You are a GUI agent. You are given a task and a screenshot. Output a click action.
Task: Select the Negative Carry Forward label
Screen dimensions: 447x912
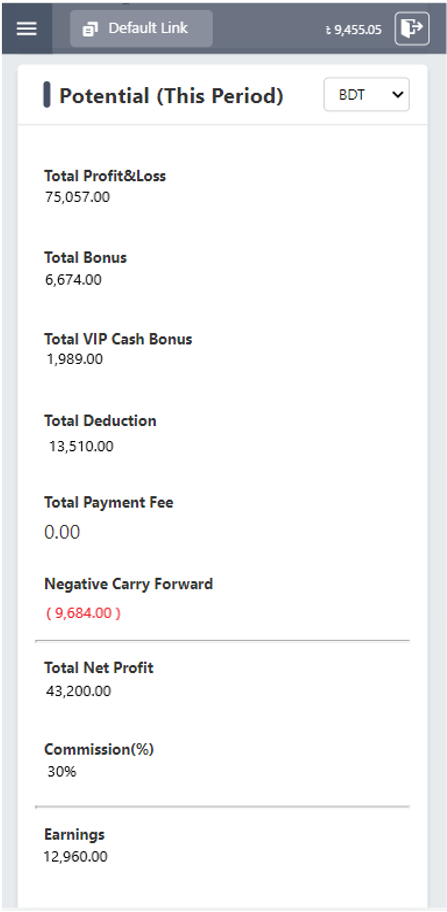[x=128, y=583]
